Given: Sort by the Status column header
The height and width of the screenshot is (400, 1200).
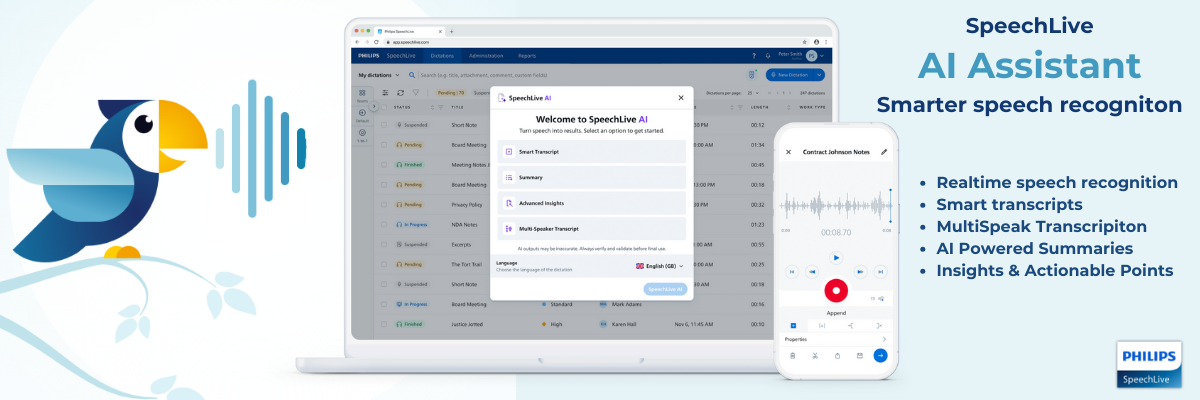Looking at the screenshot, I should 402,107.
